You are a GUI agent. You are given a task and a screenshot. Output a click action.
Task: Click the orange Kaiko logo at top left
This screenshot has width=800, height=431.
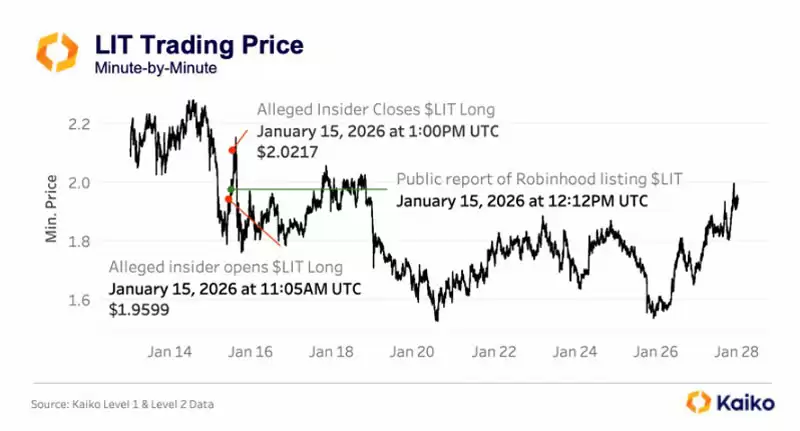[57, 52]
